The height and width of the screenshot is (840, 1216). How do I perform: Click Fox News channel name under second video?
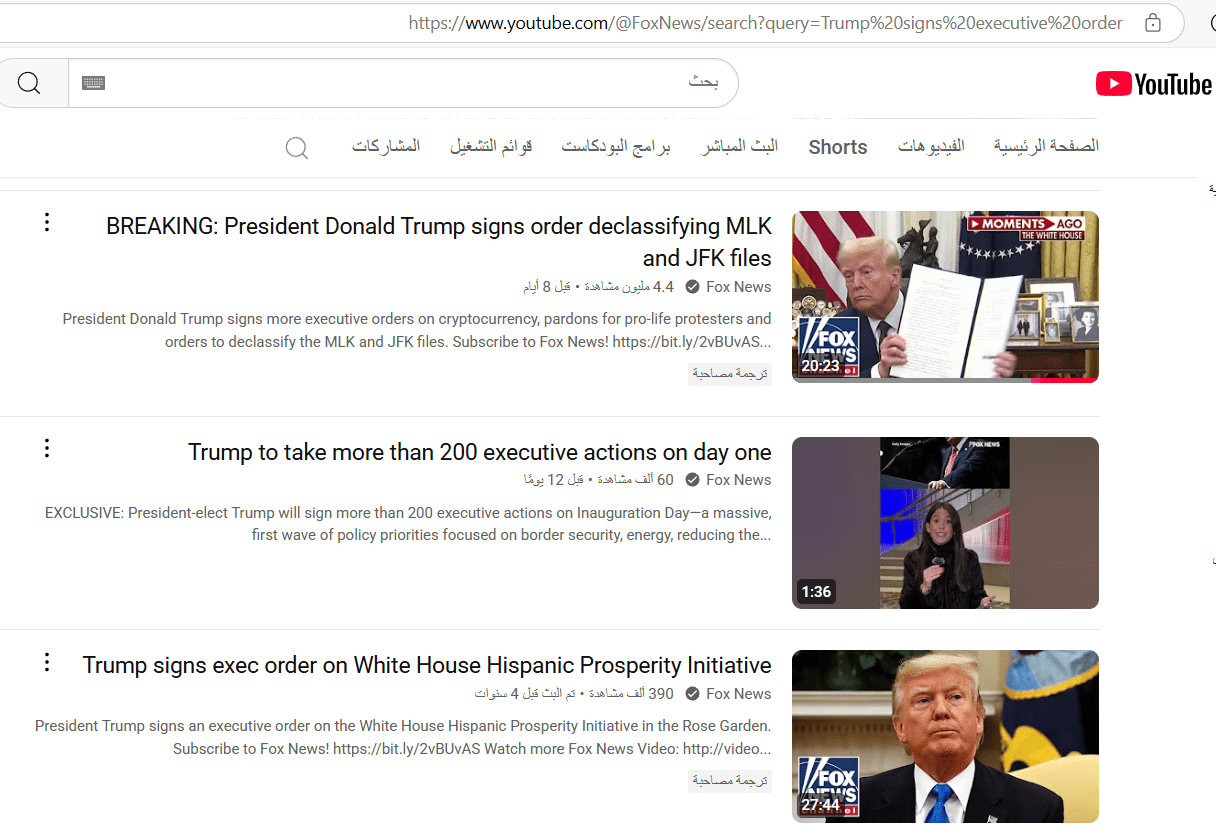pyautogui.click(x=739, y=480)
